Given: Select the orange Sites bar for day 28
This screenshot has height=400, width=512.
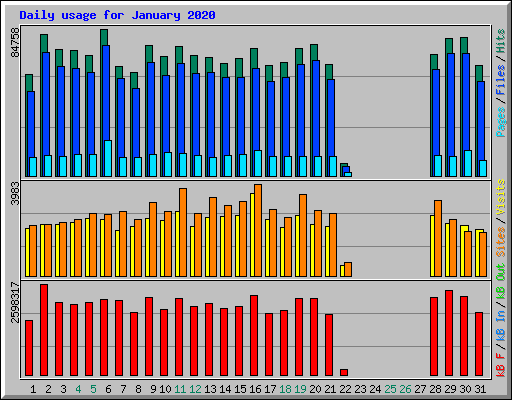Looking at the screenshot, I should (438, 238).
